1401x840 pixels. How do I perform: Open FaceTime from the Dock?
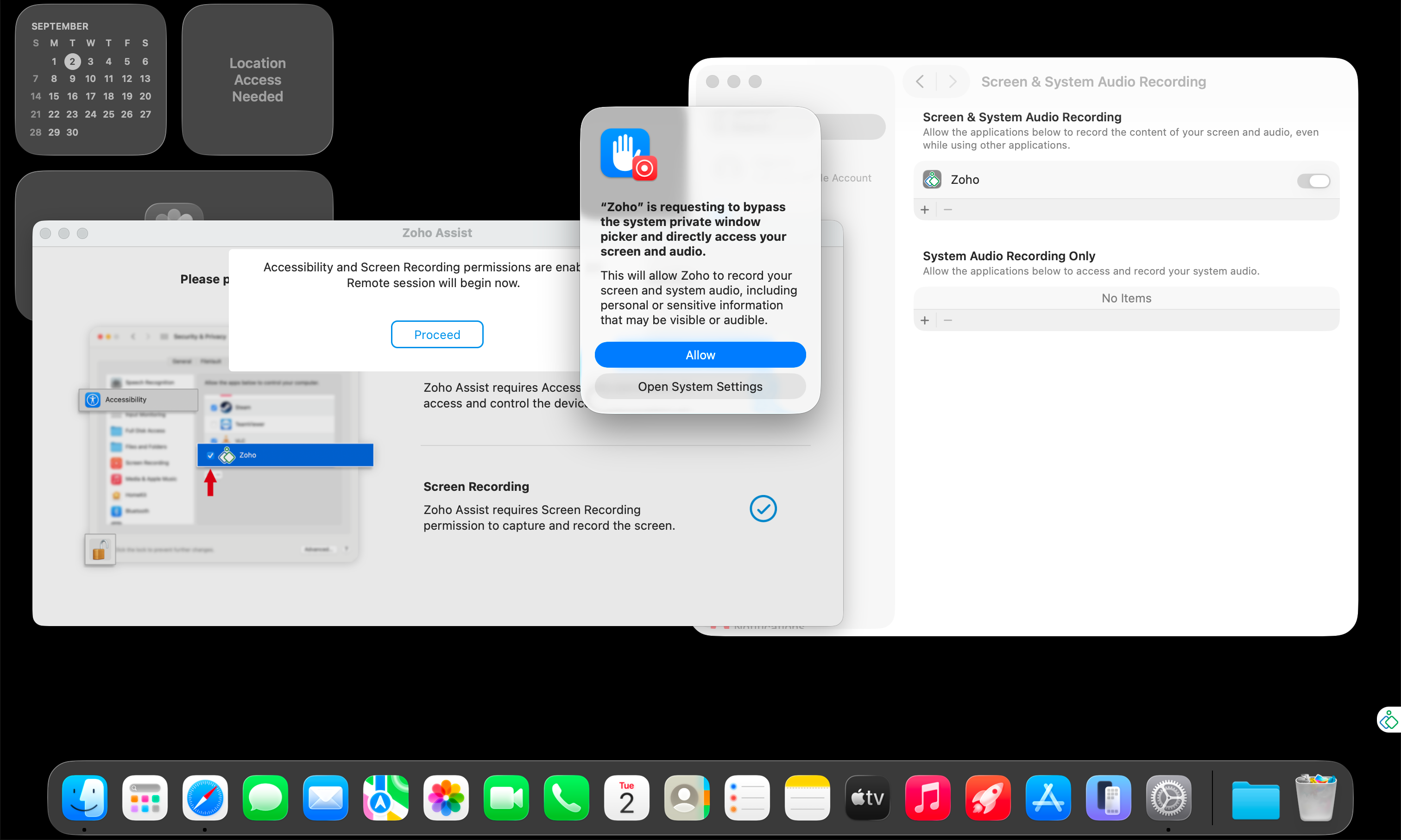pyautogui.click(x=506, y=797)
